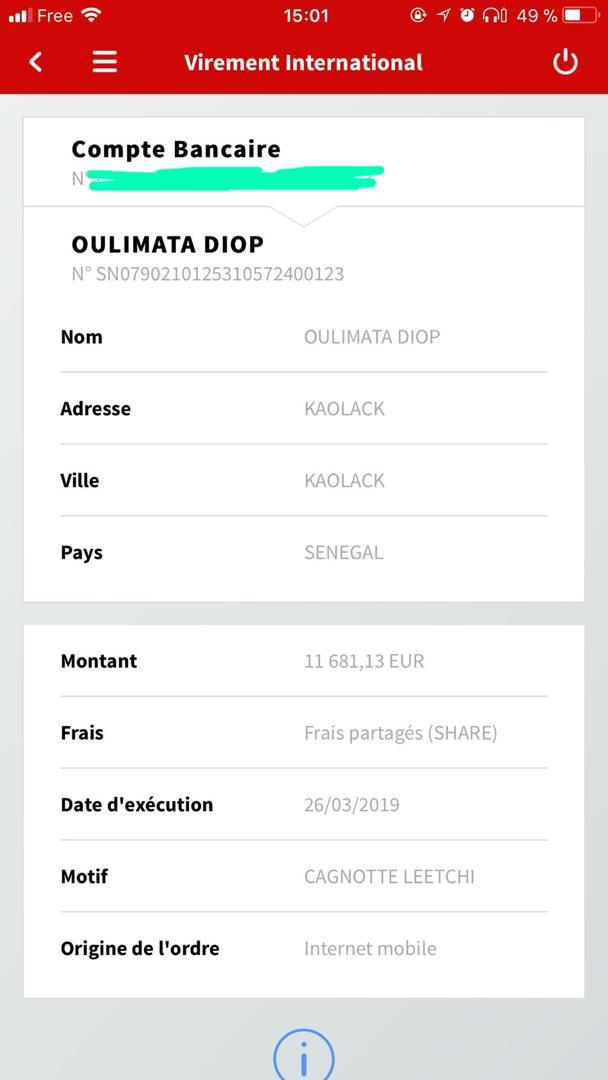Tap the Virement International header title
608x1080 pixels.
(x=303, y=62)
